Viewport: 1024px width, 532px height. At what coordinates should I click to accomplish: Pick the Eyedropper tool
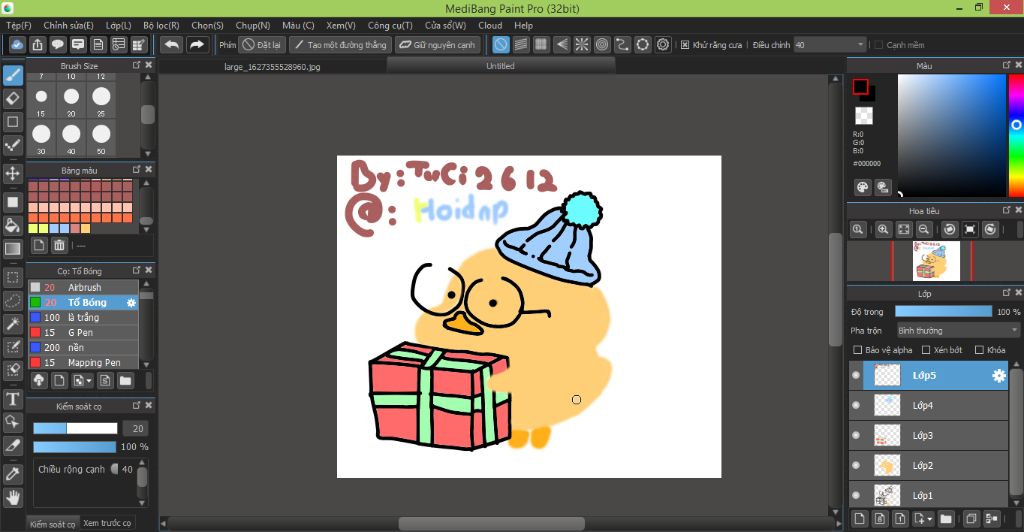(x=13, y=472)
